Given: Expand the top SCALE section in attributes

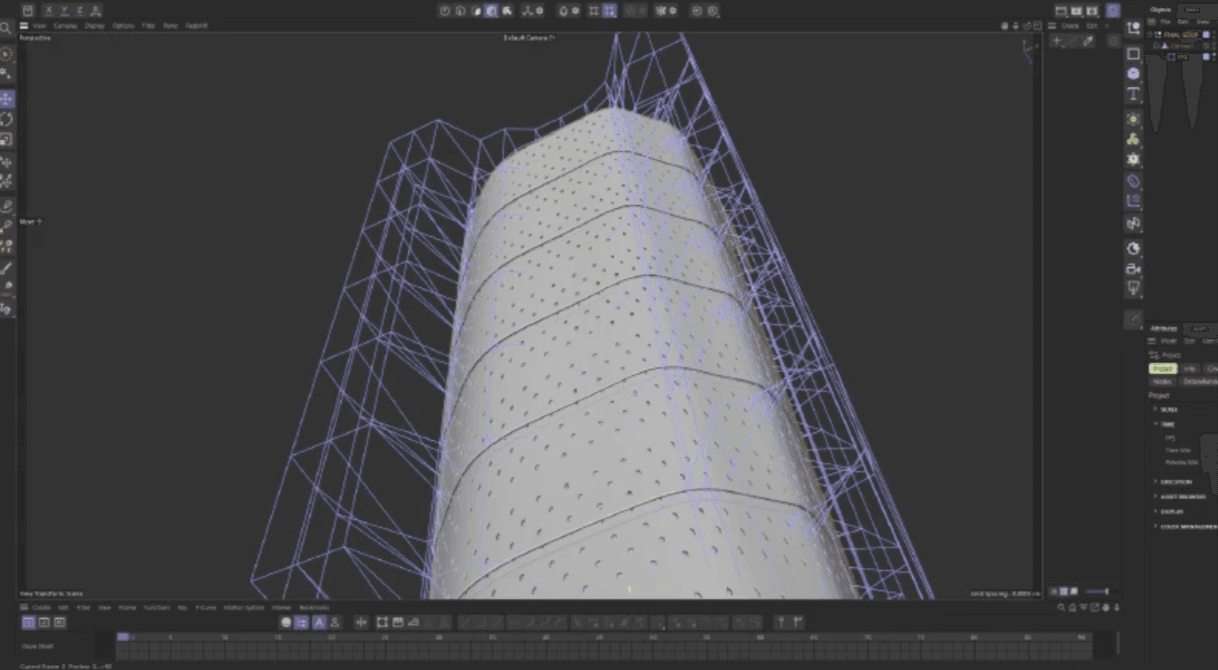Looking at the screenshot, I should pos(1168,409).
